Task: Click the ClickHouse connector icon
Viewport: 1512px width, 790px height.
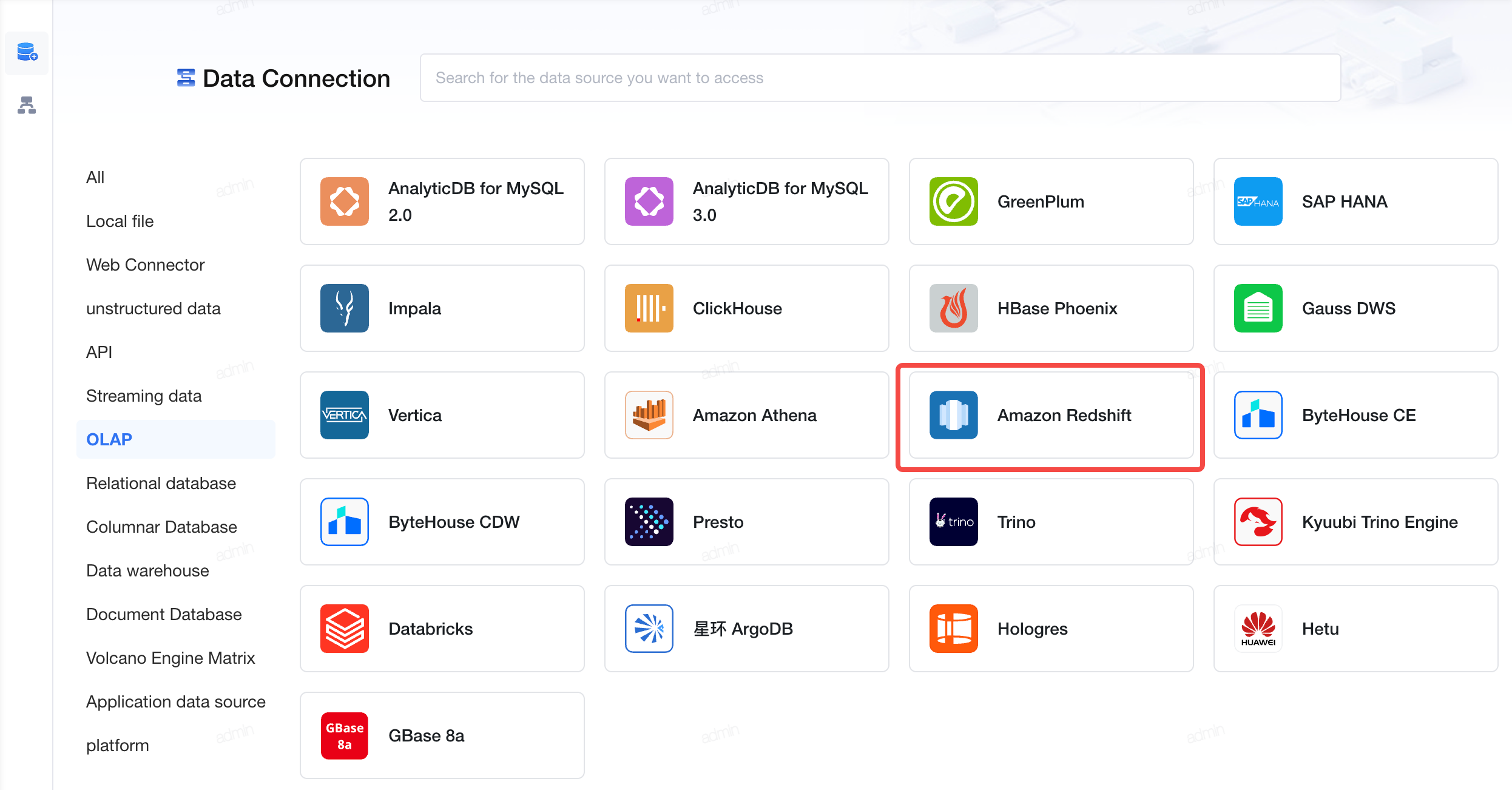Action: pos(649,308)
